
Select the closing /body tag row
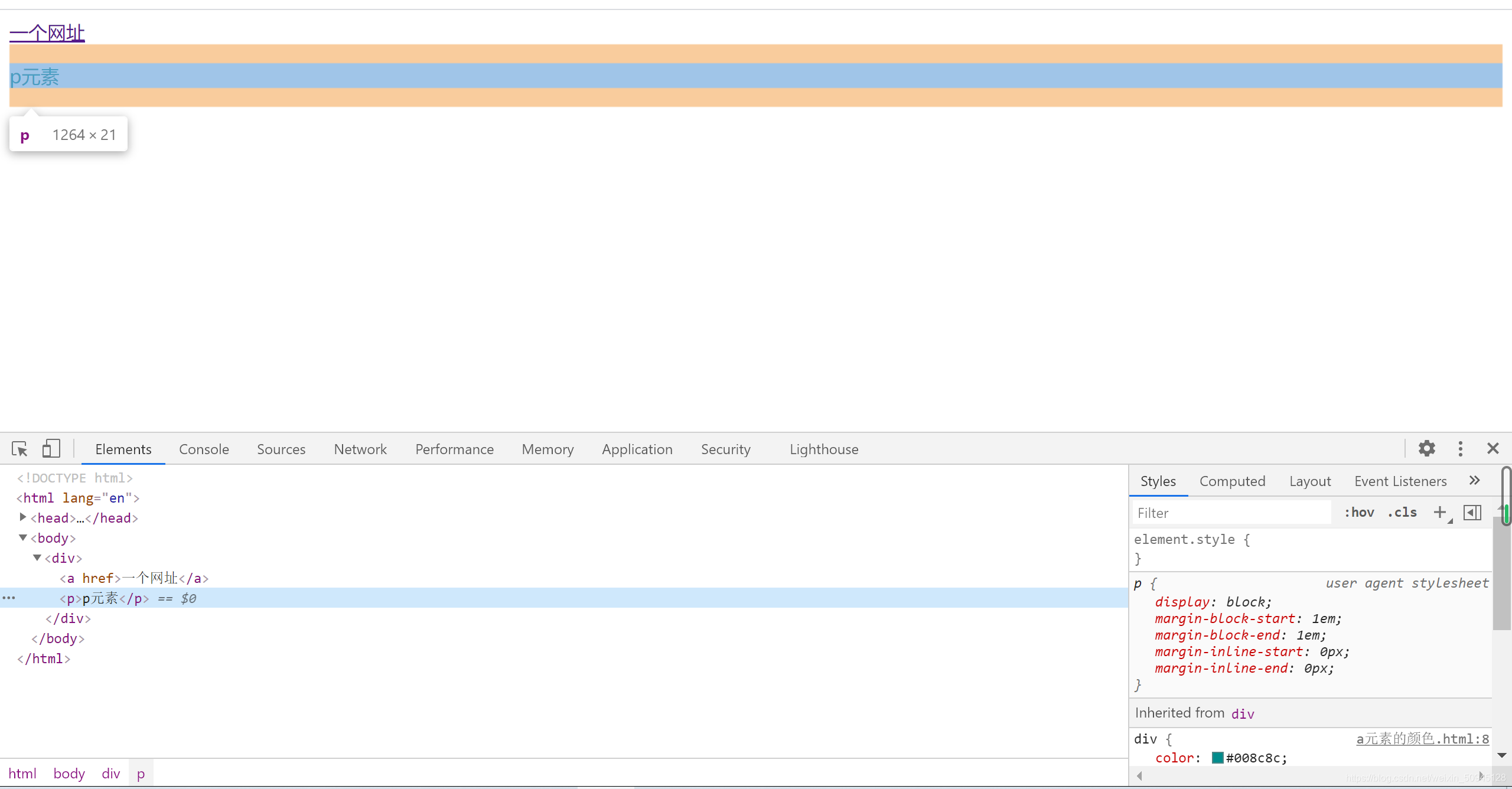click(x=58, y=638)
